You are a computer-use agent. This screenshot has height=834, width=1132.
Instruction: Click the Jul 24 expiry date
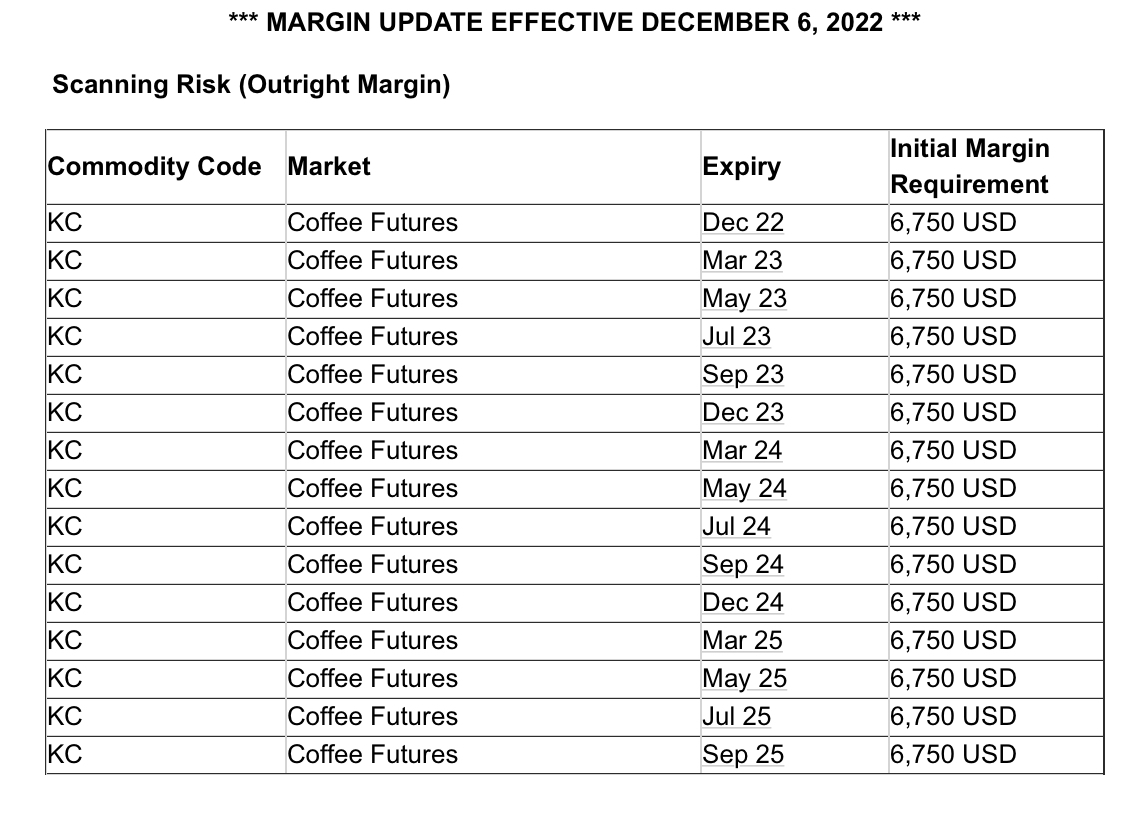click(x=736, y=526)
